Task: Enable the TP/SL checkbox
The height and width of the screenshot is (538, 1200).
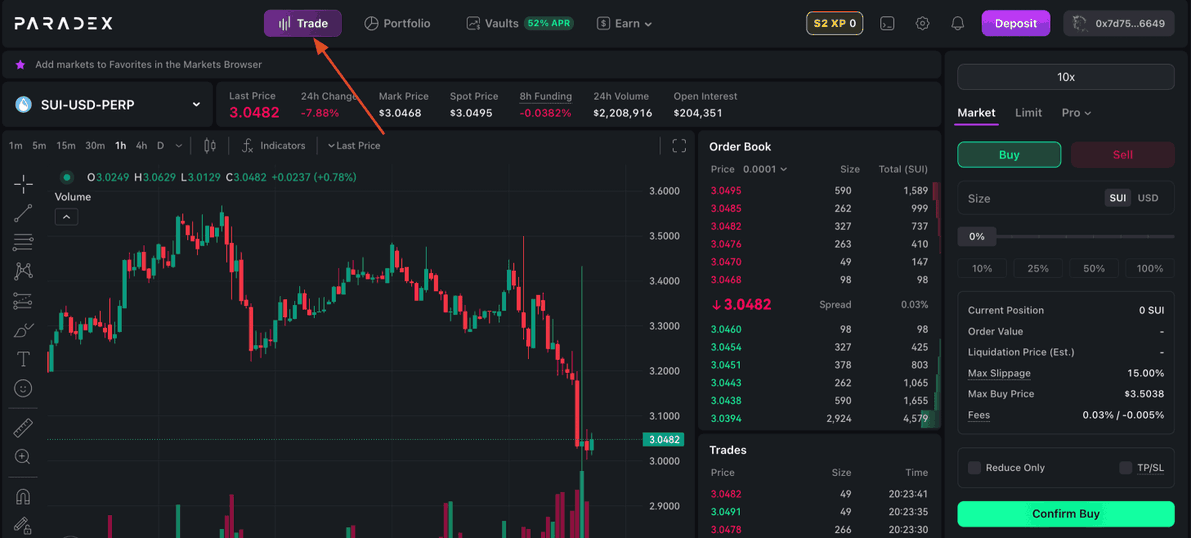Action: pos(1126,468)
